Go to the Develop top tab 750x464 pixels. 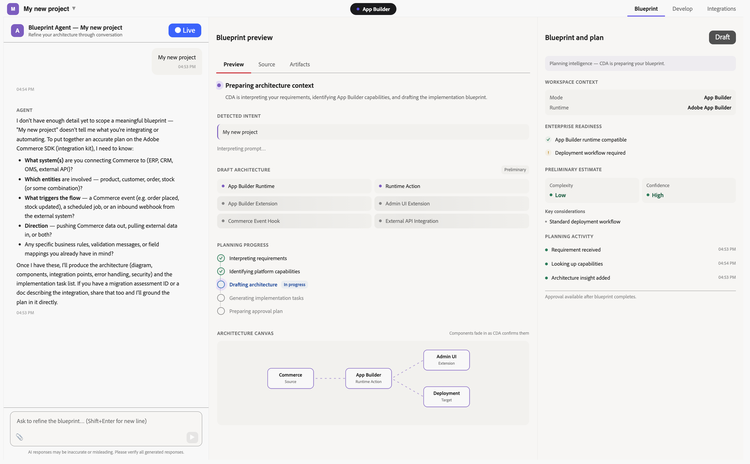682,9
